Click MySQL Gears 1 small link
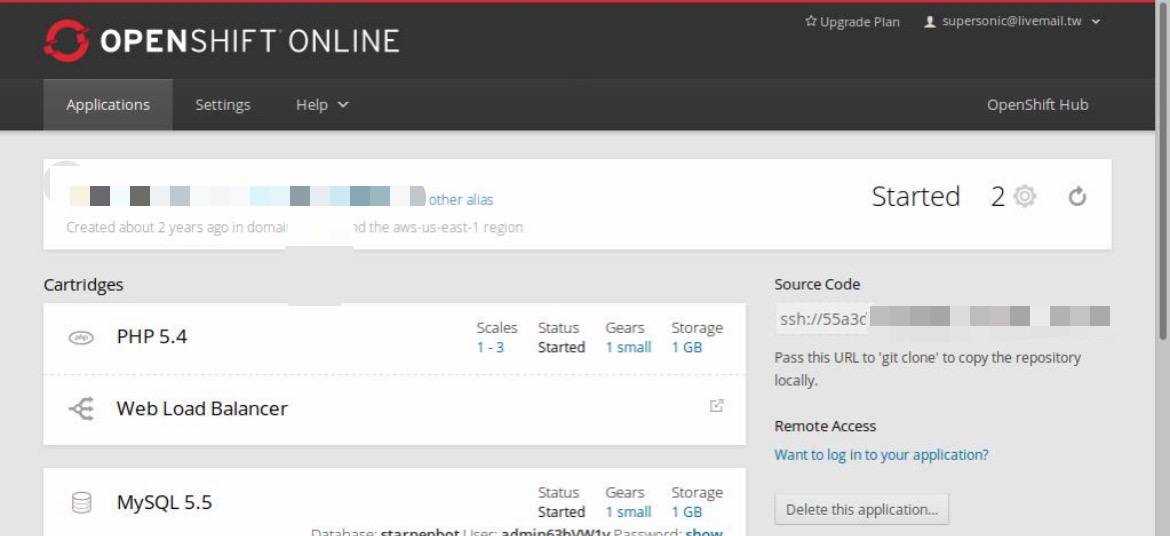 628,512
